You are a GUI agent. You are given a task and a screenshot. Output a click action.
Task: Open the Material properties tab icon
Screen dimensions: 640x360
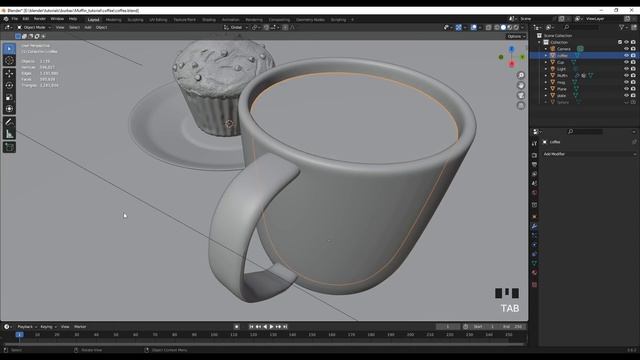(534, 273)
